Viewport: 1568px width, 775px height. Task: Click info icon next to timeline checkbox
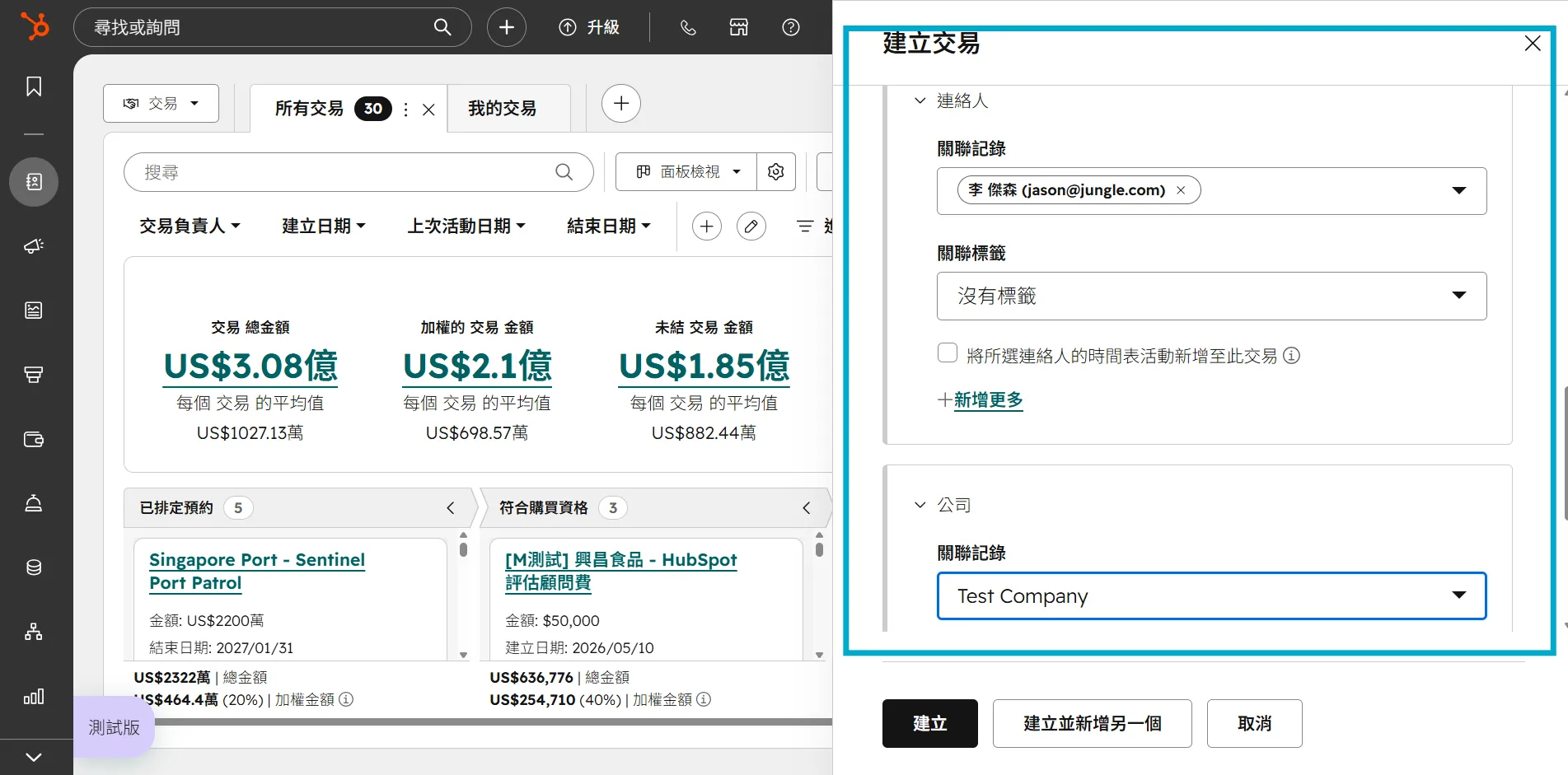[1292, 355]
